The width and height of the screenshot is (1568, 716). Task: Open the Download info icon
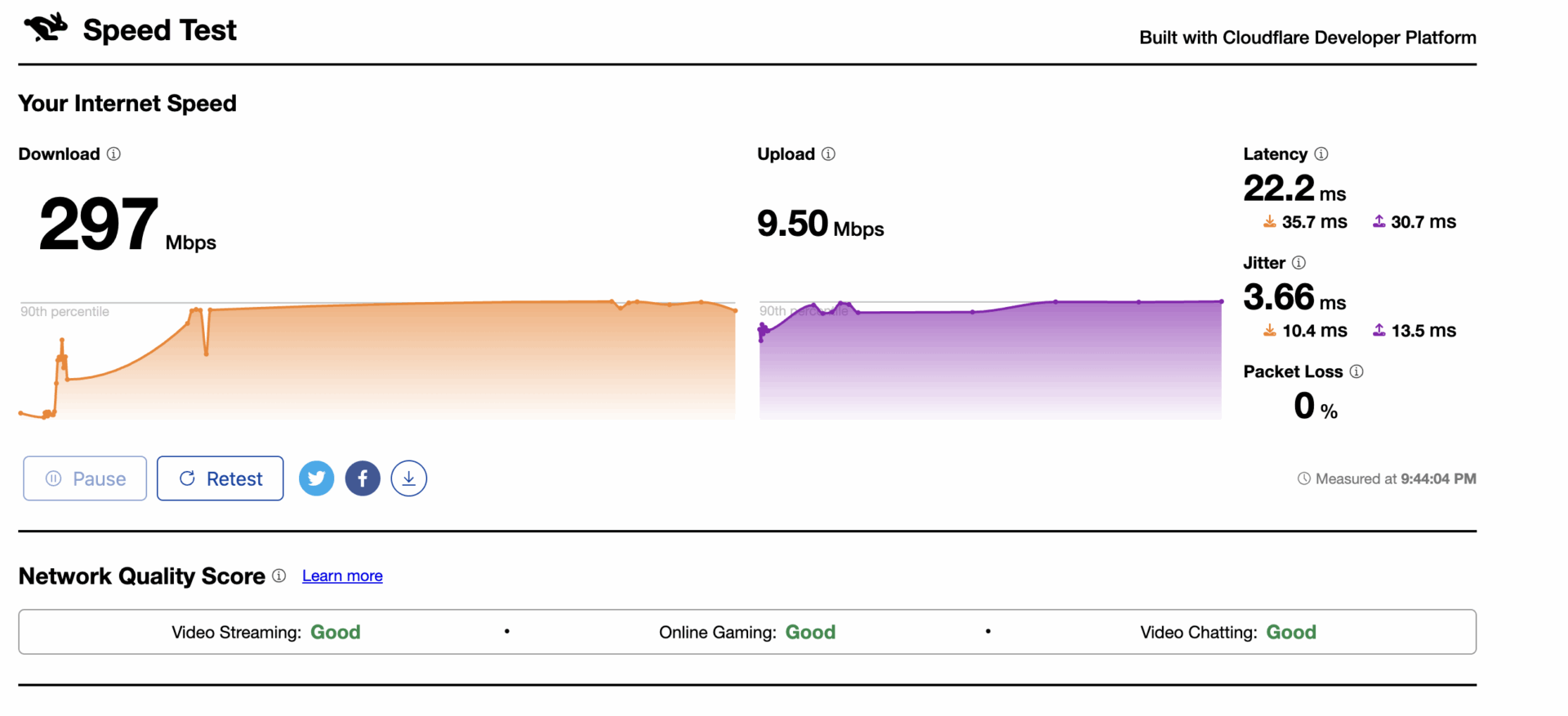[114, 154]
